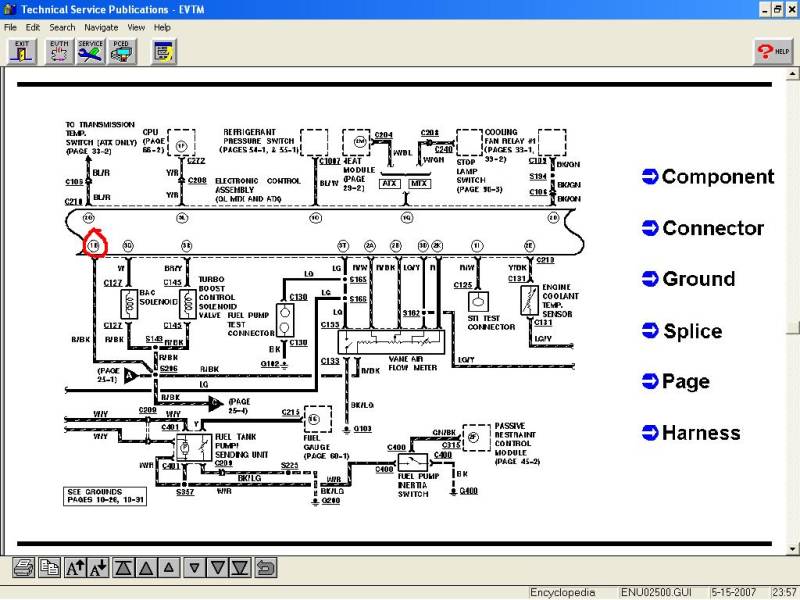The width and height of the screenshot is (800, 600).
Task: Decrease text size with A-down icon
Action: pos(98,567)
